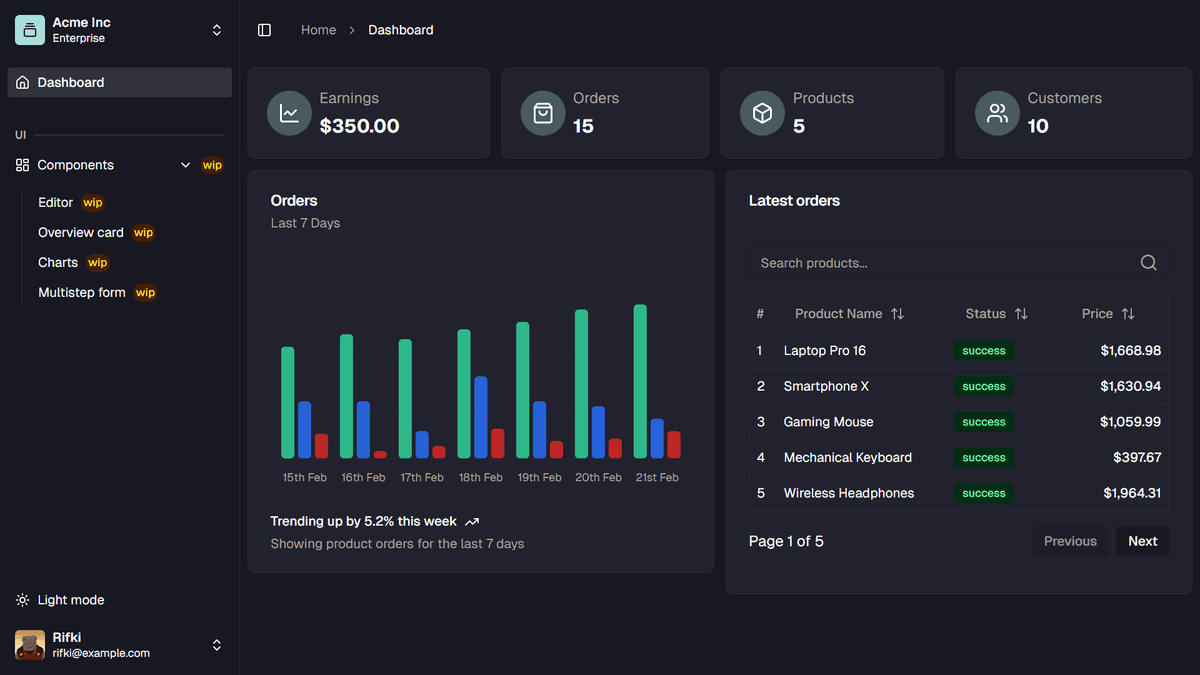Collapse the Components section chevron
This screenshot has height=675, width=1200.
pos(185,165)
